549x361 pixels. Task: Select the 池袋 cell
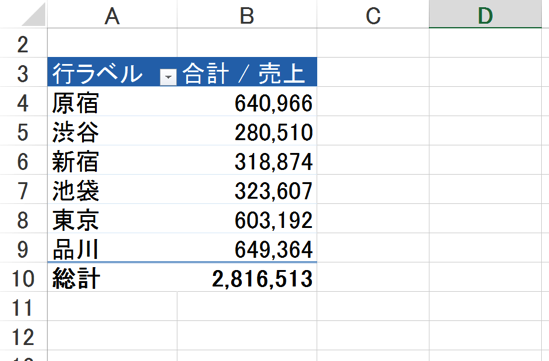[112, 189]
